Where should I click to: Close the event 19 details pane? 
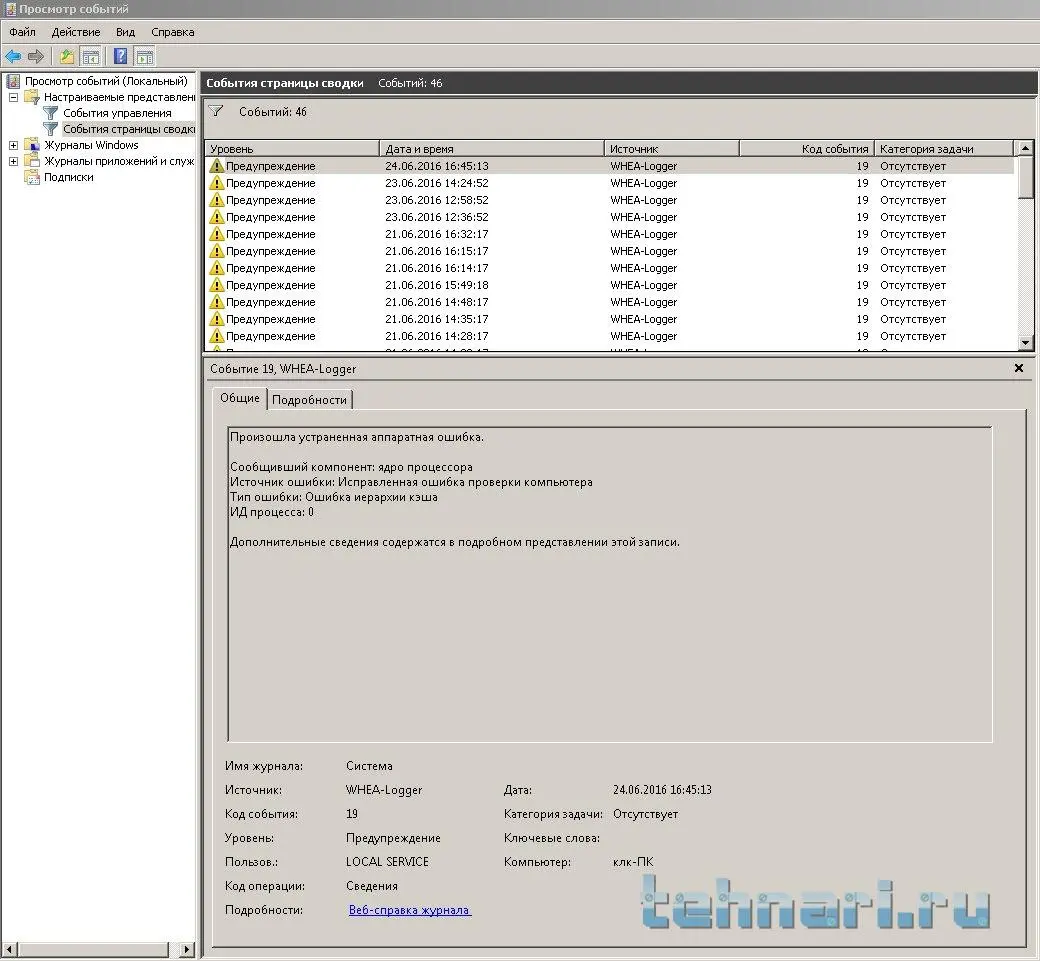[x=1019, y=369]
